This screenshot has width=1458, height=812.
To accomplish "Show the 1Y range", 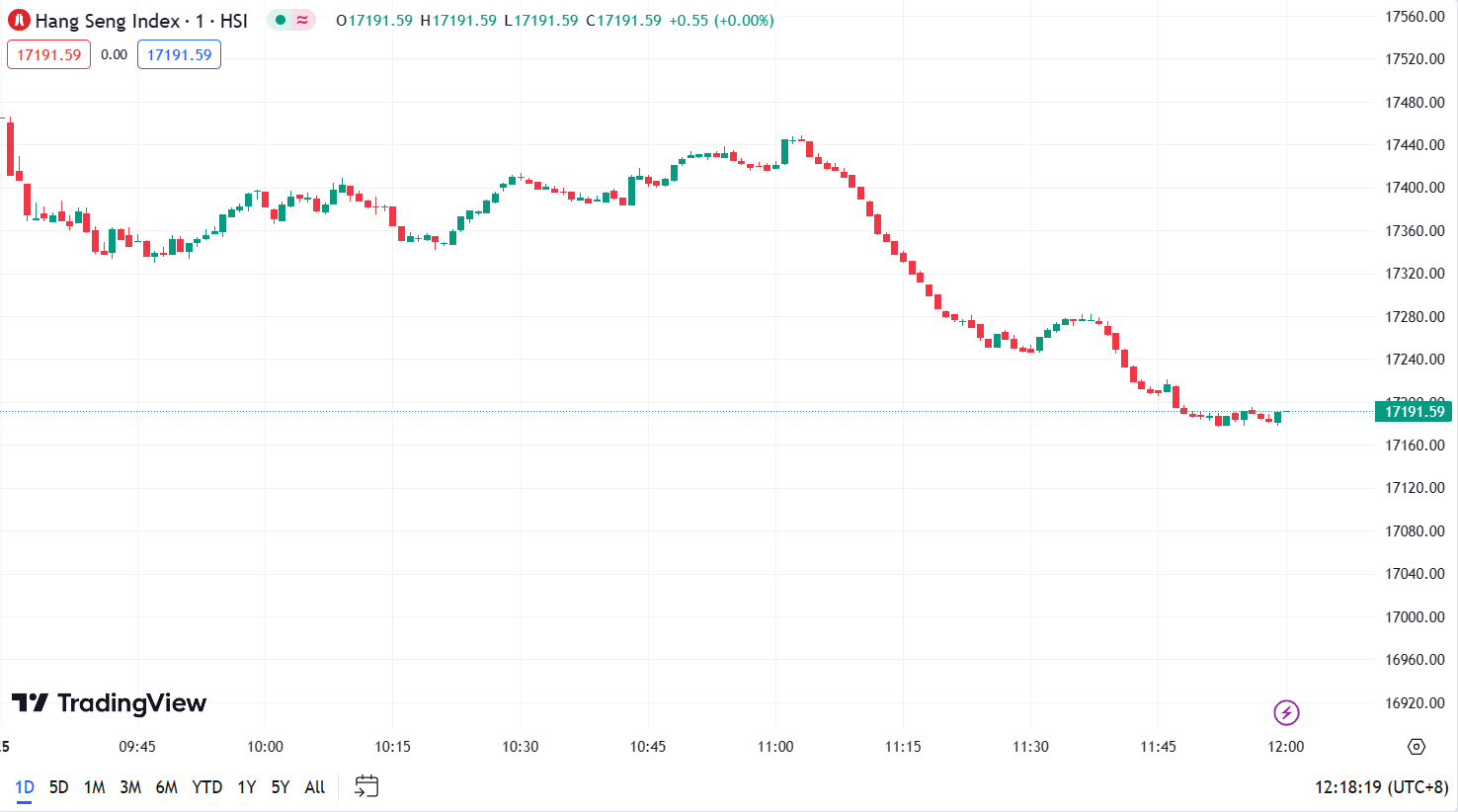I will [x=247, y=787].
